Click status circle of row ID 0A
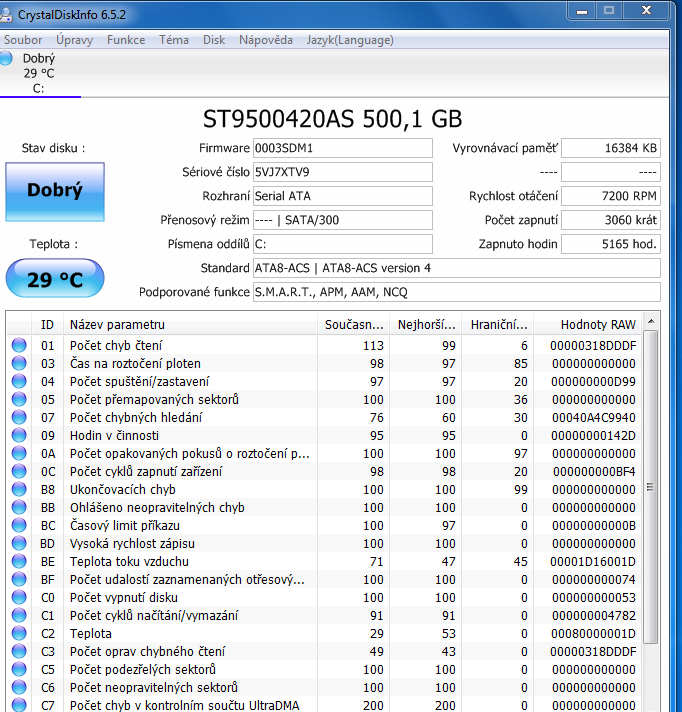This screenshot has width=682, height=712. coord(19,453)
